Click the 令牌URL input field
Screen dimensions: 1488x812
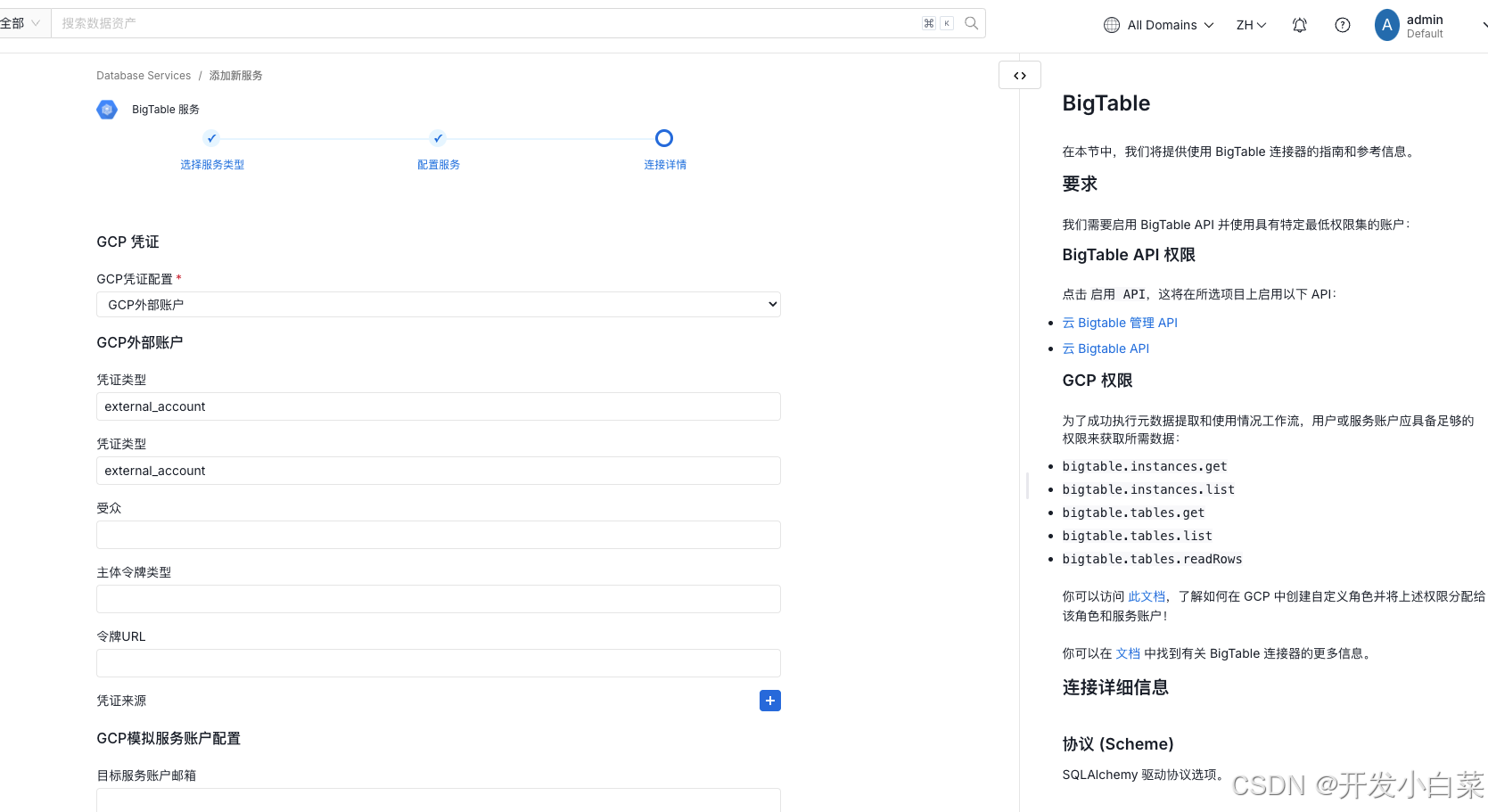pyautogui.click(x=439, y=663)
